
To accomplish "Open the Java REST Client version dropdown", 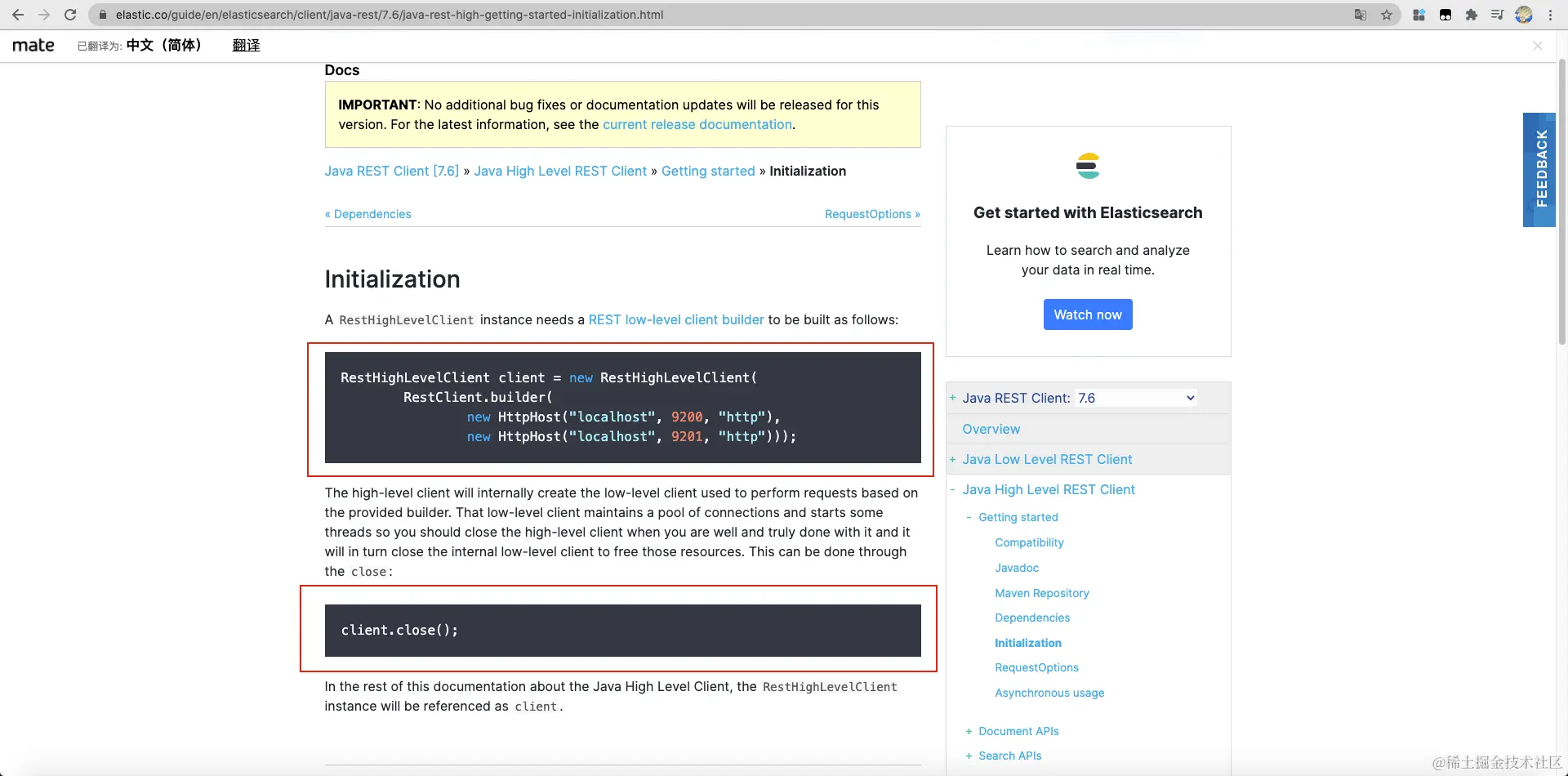I will pos(1137,398).
